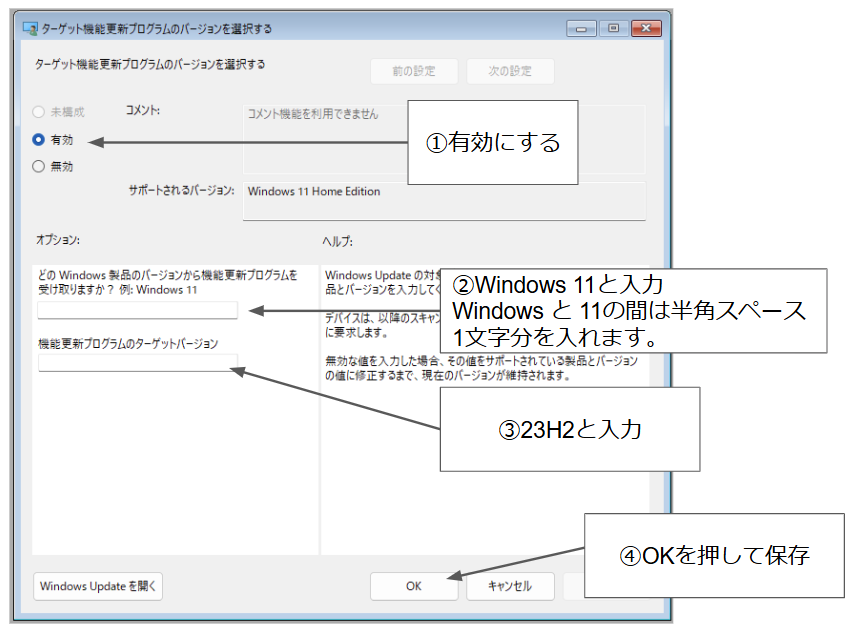Click the サポートされるバージョン label
Screen dimensions: 861x629
tap(182, 191)
